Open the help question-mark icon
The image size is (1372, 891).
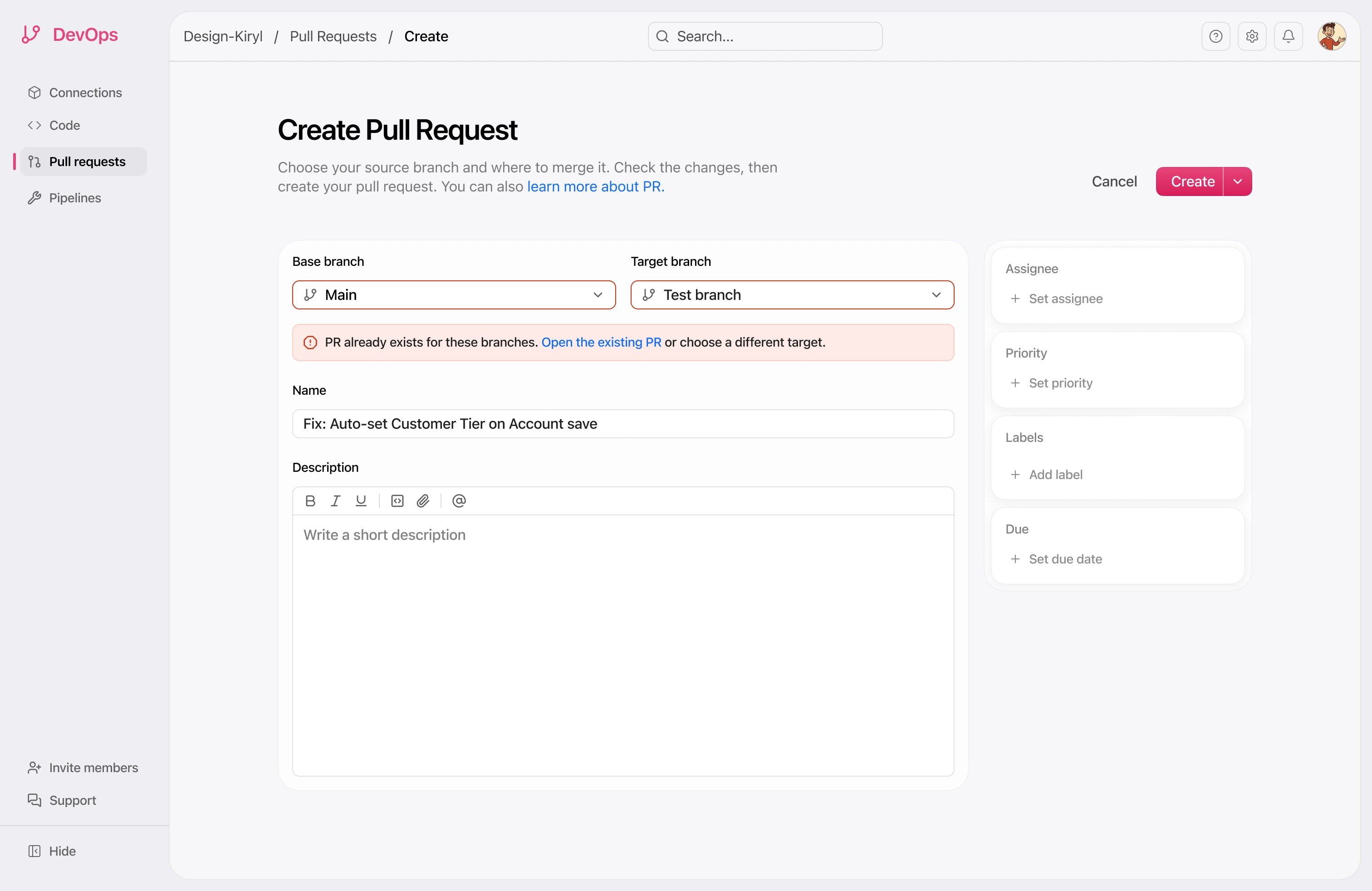pos(1215,36)
